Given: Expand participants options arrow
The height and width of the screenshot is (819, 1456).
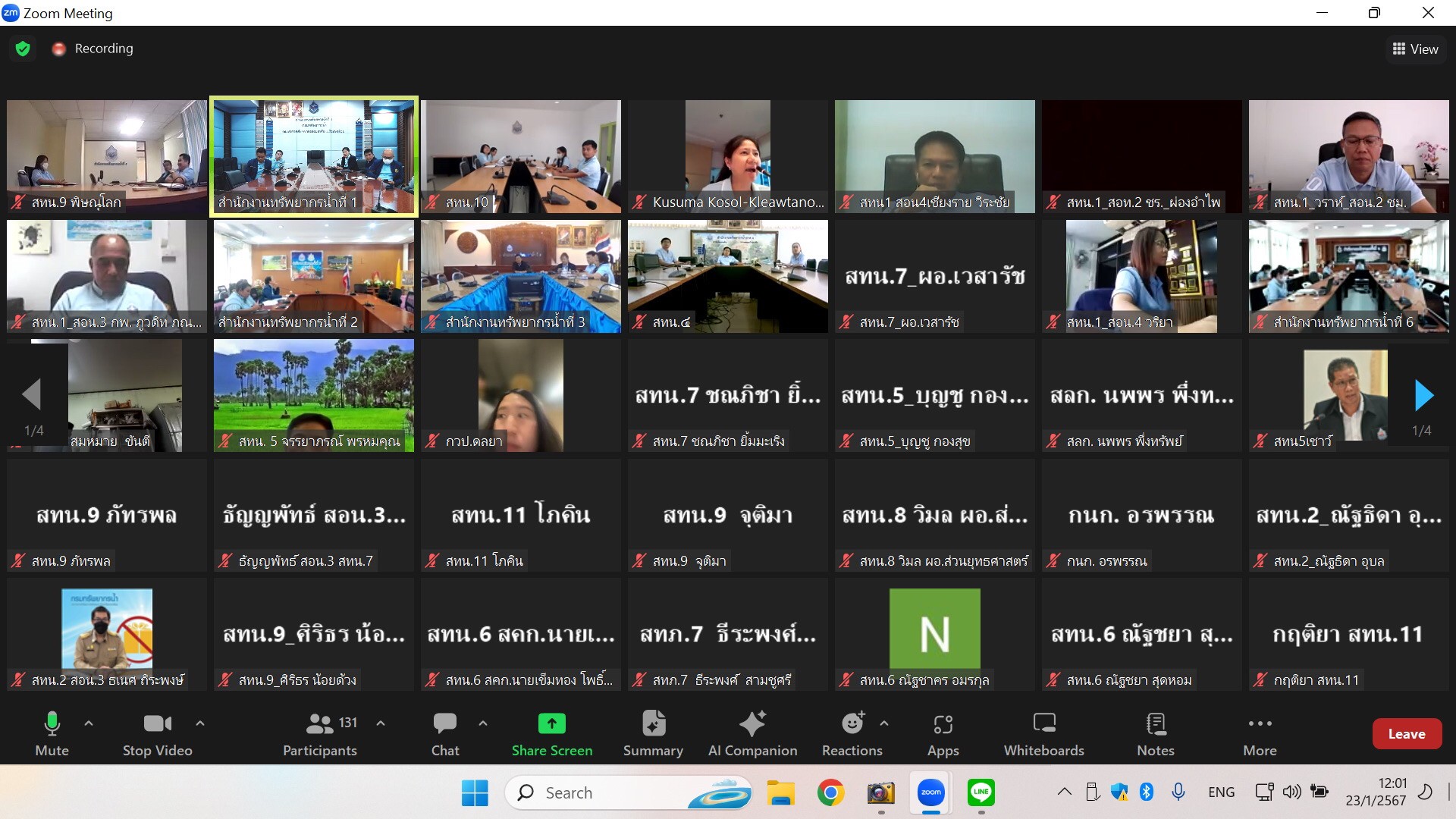Looking at the screenshot, I should tap(381, 723).
